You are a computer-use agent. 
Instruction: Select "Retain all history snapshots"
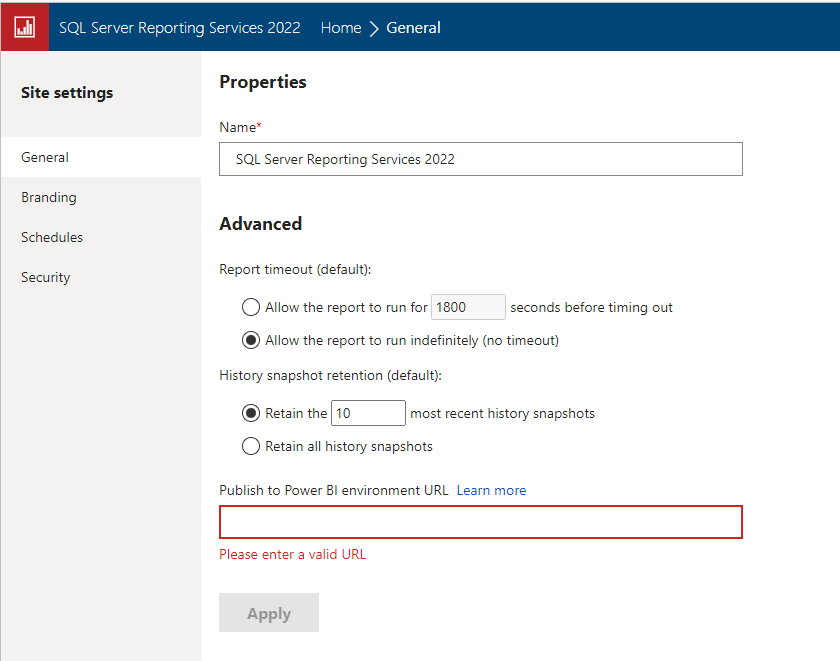[x=250, y=446]
